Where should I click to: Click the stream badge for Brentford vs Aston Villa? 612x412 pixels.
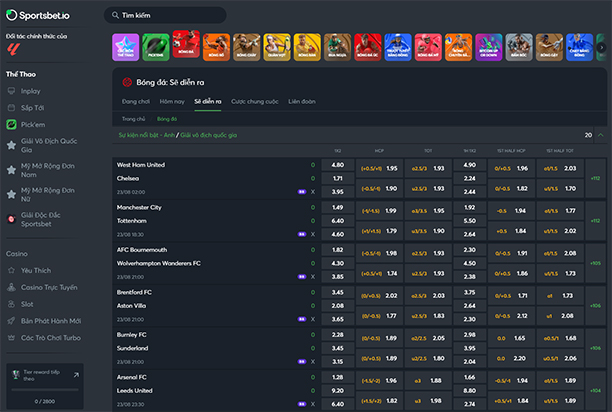coord(302,319)
